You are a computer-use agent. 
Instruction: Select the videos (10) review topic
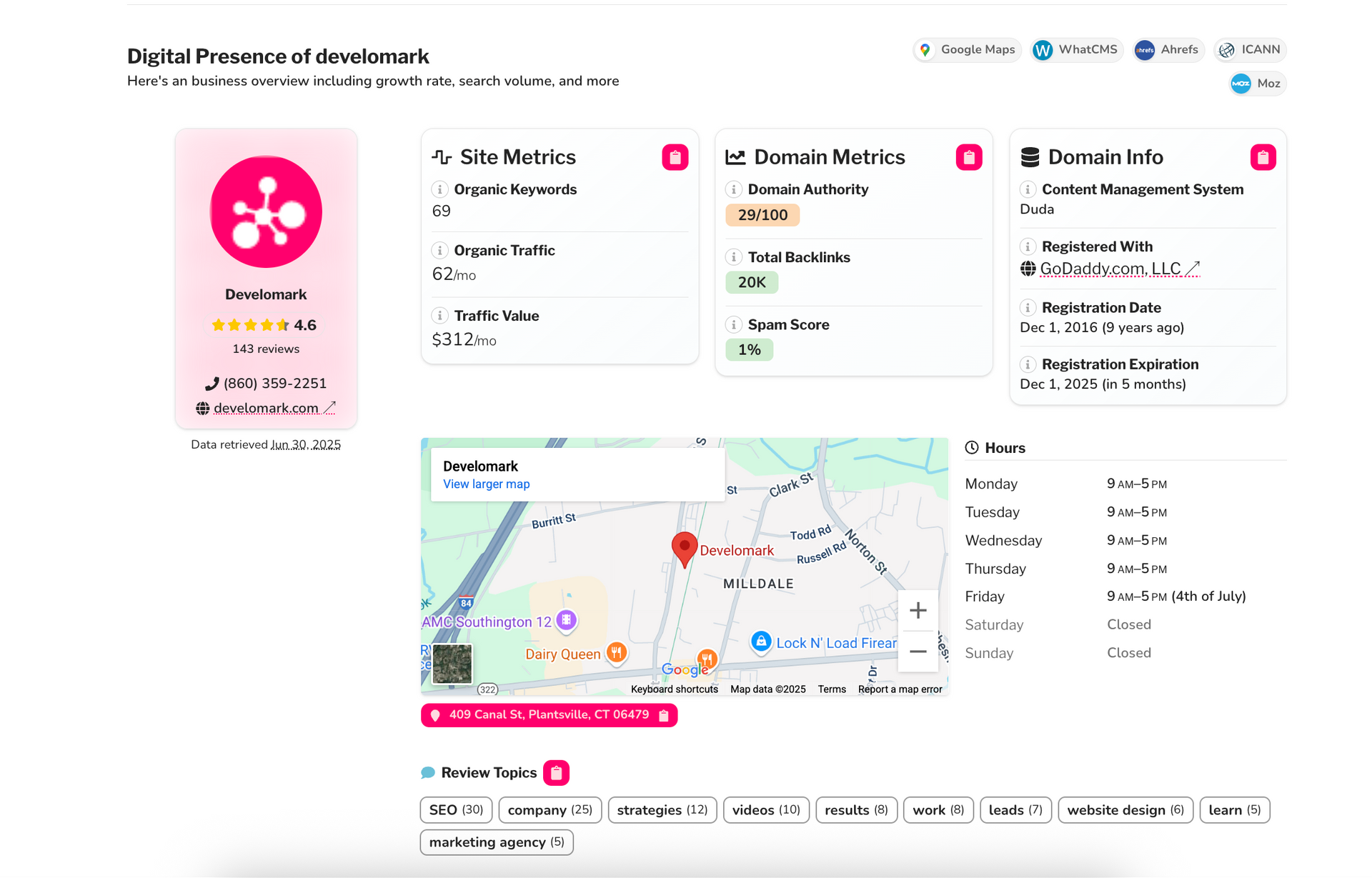pos(766,810)
